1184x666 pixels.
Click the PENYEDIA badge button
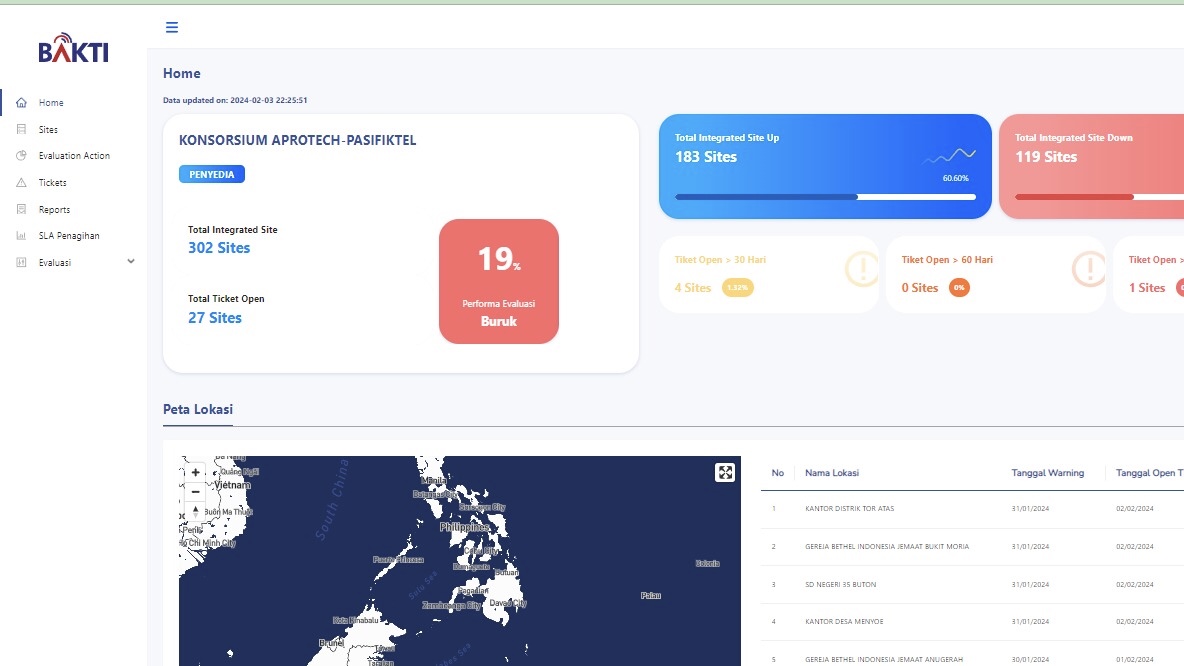[212, 174]
